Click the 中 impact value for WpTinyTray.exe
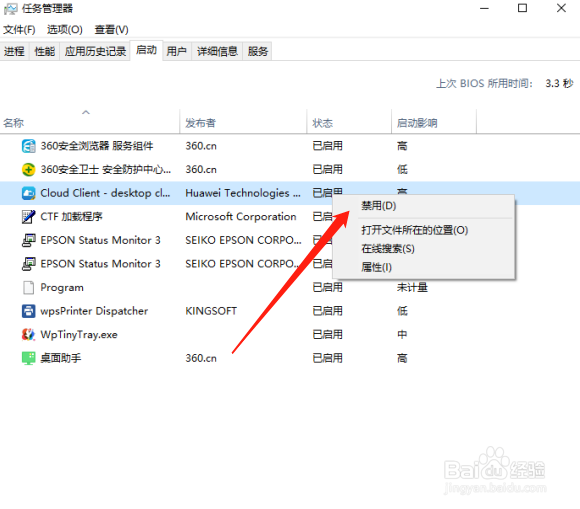Image resolution: width=580 pixels, height=509 pixels. pos(402,335)
